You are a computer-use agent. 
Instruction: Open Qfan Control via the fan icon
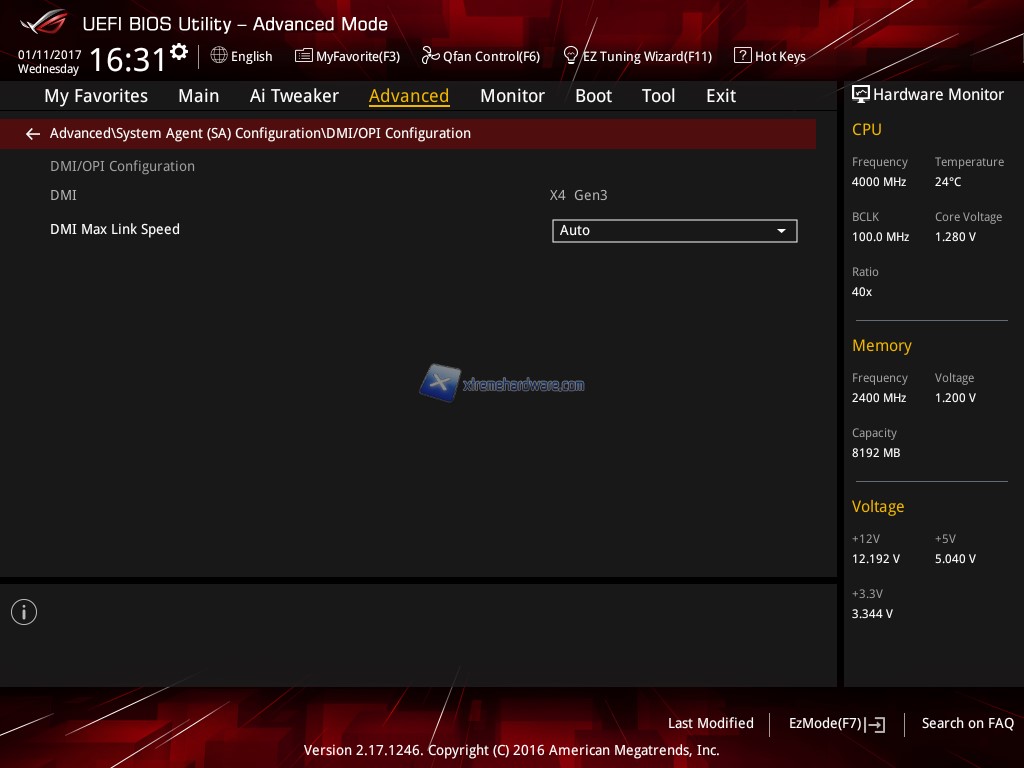[x=430, y=56]
